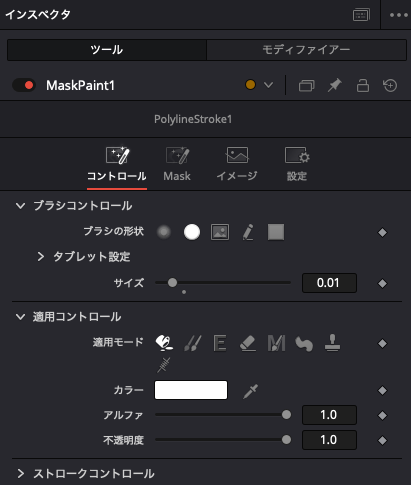The height and width of the screenshot is (485, 411).
Task: Toggle keyframe for 不透明度
Action: 382,440
